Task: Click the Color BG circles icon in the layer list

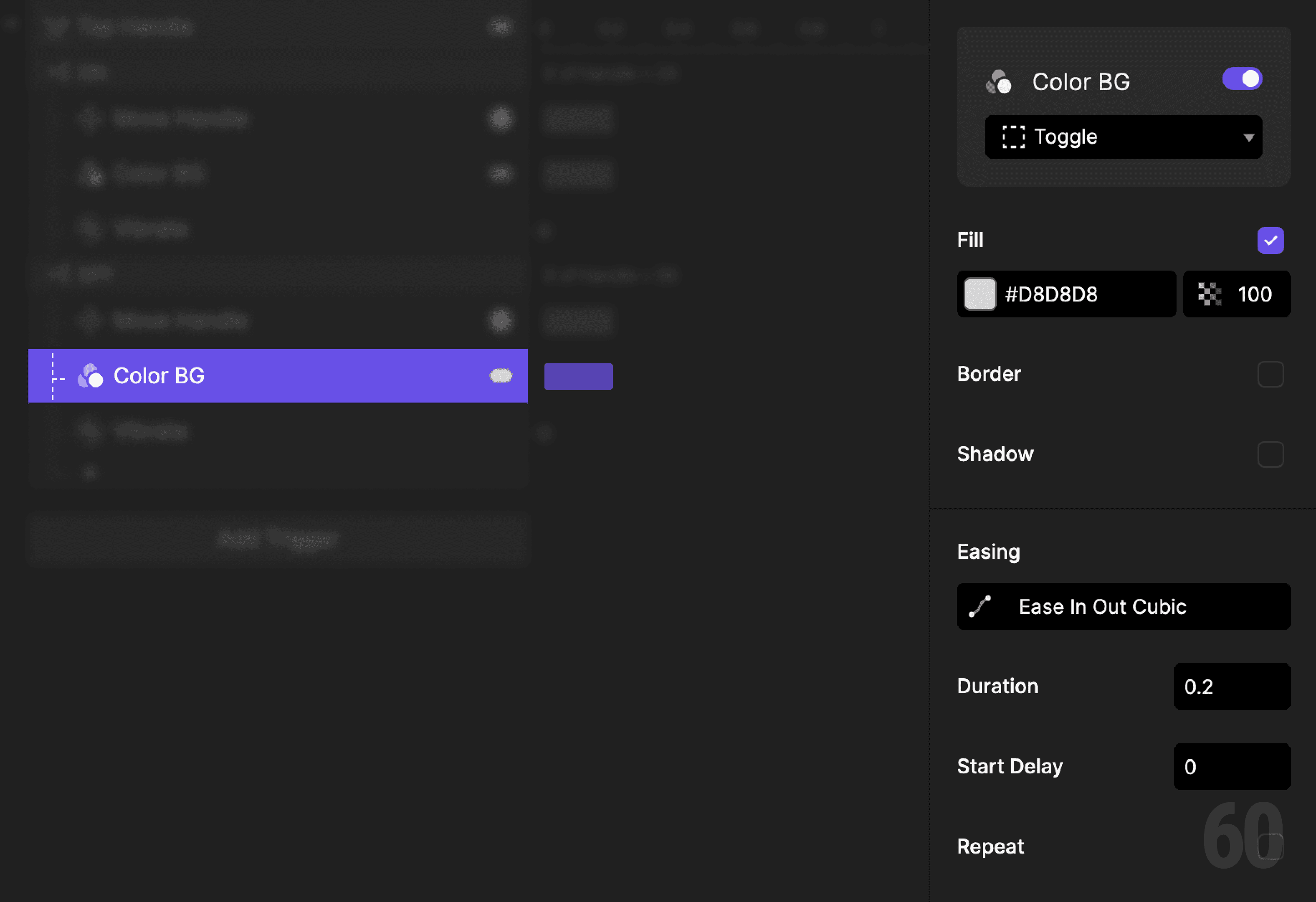Action: [92, 375]
